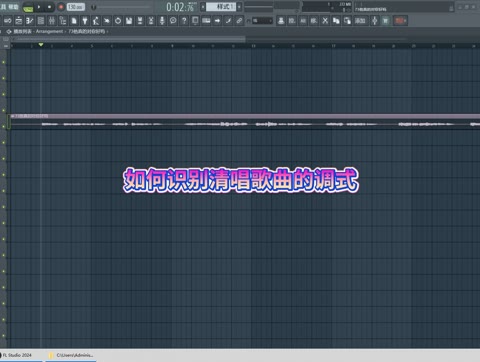The image size is (480, 362).
Task: Stop playback with the stop button
Action: tap(49, 7)
